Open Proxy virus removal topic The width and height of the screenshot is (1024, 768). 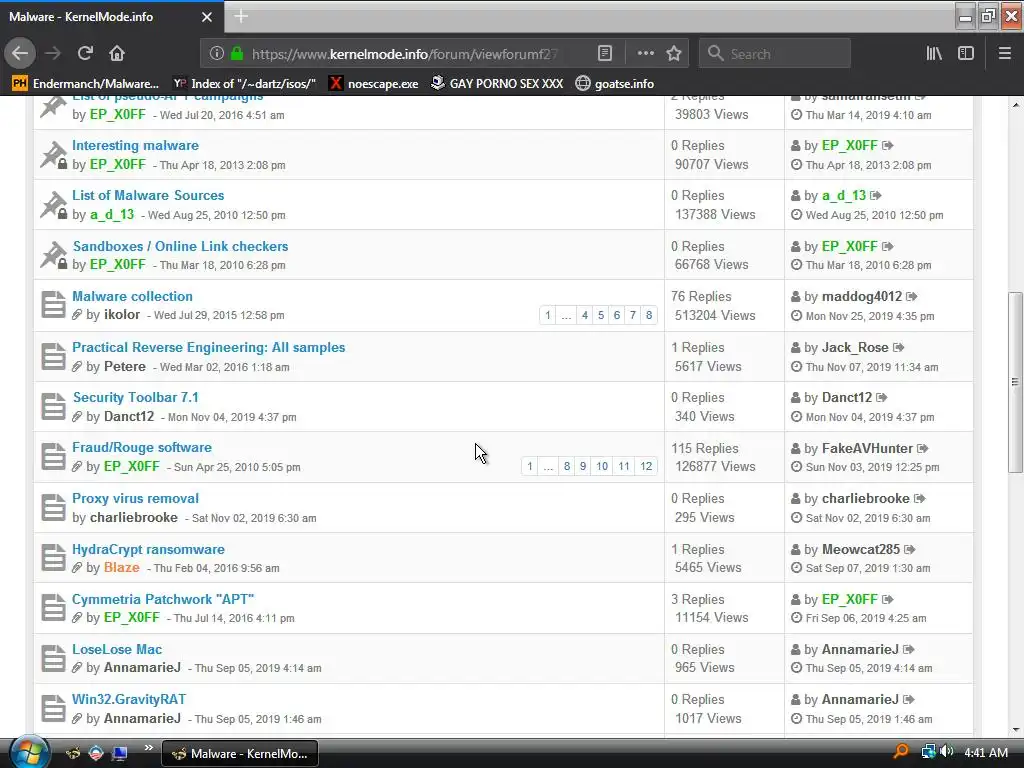pyautogui.click(x=135, y=498)
